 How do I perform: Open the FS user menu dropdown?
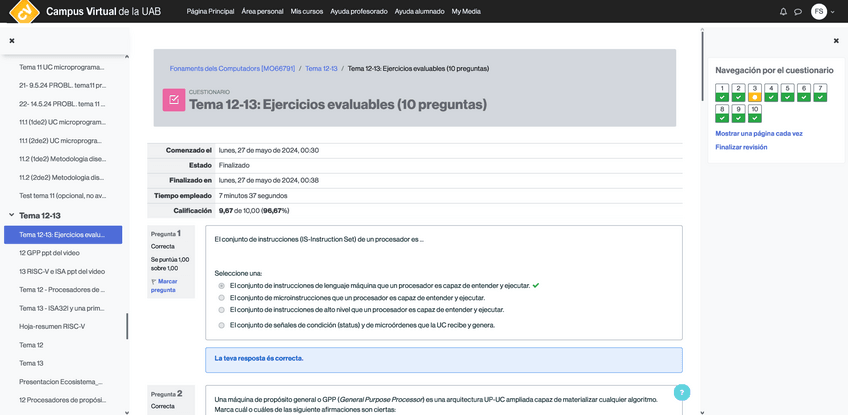coord(823,12)
